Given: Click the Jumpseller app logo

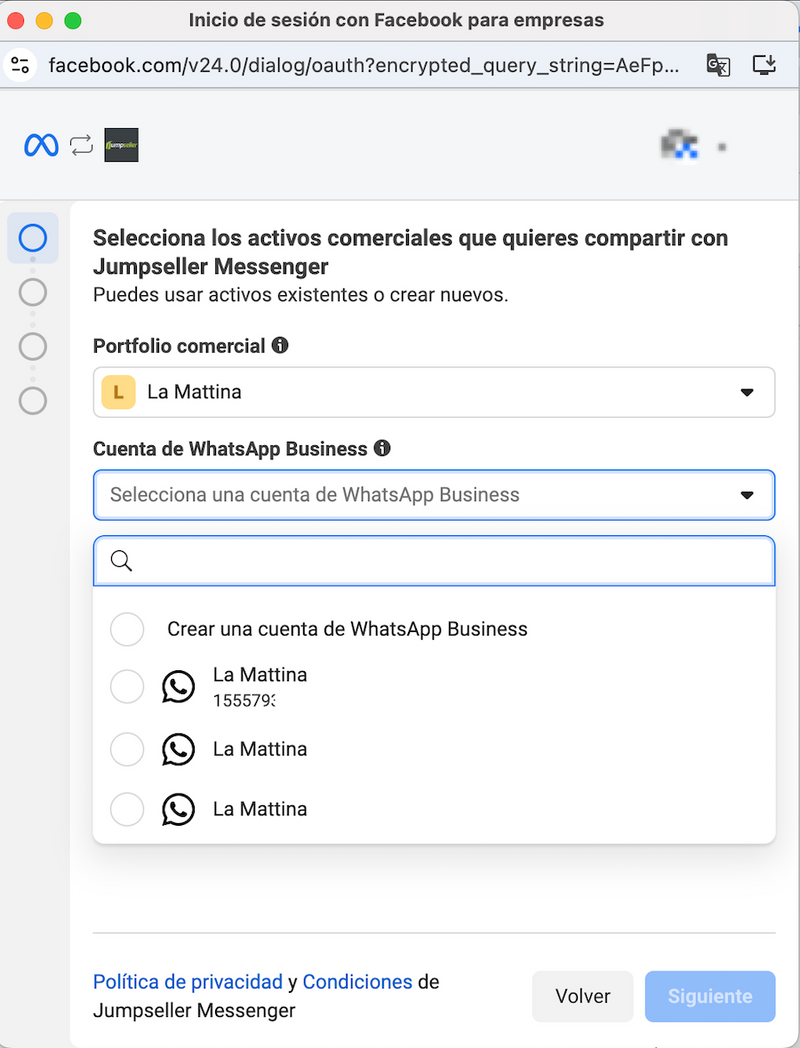Looking at the screenshot, I should (x=121, y=146).
